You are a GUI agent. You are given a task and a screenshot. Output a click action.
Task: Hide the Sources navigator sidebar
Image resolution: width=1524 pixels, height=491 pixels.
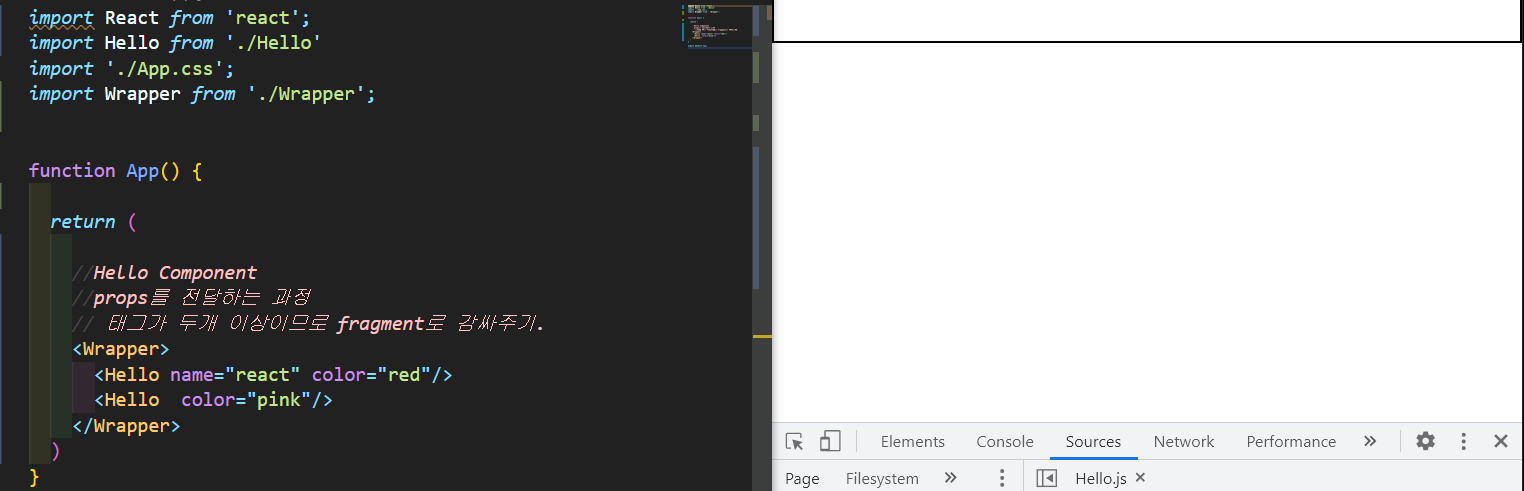pyautogui.click(x=1046, y=478)
